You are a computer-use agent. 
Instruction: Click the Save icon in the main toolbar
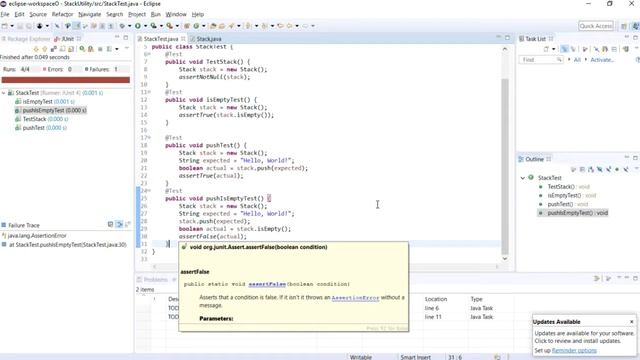(x=20, y=26)
